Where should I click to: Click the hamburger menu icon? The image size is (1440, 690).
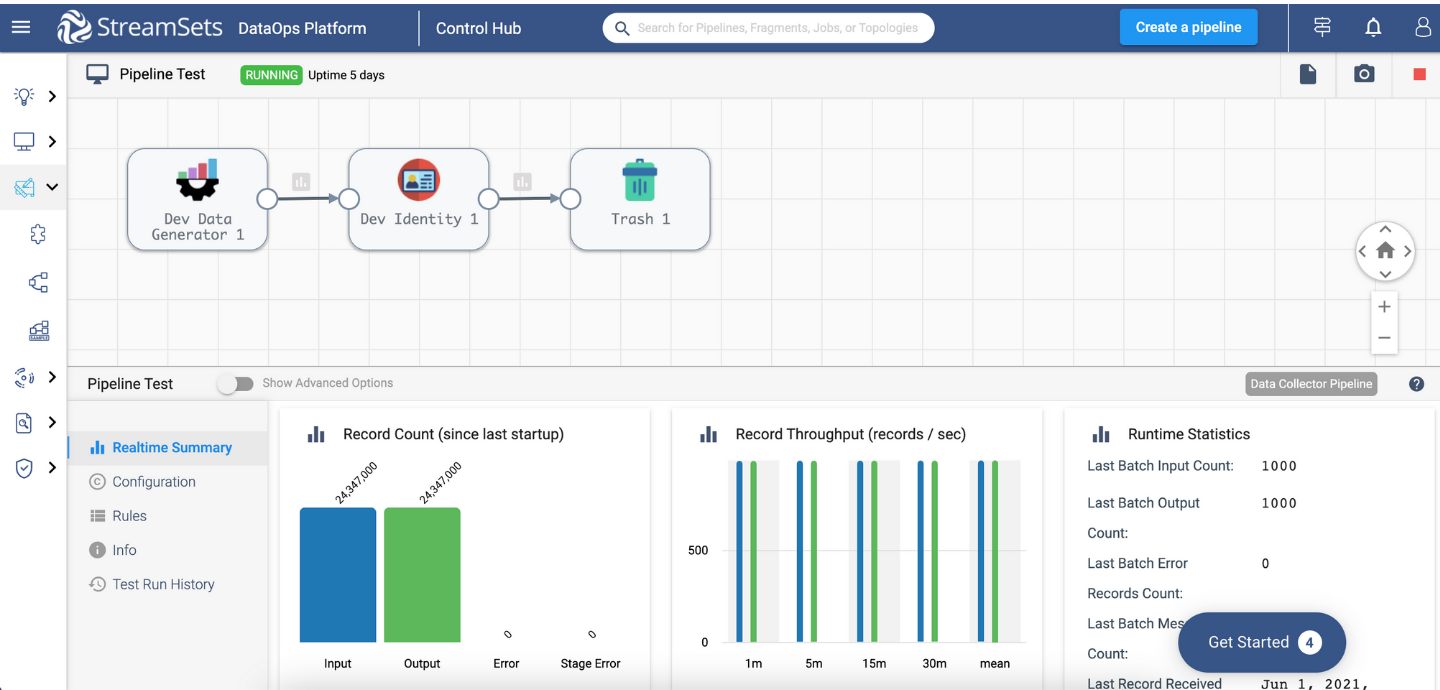click(x=21, y=27)
